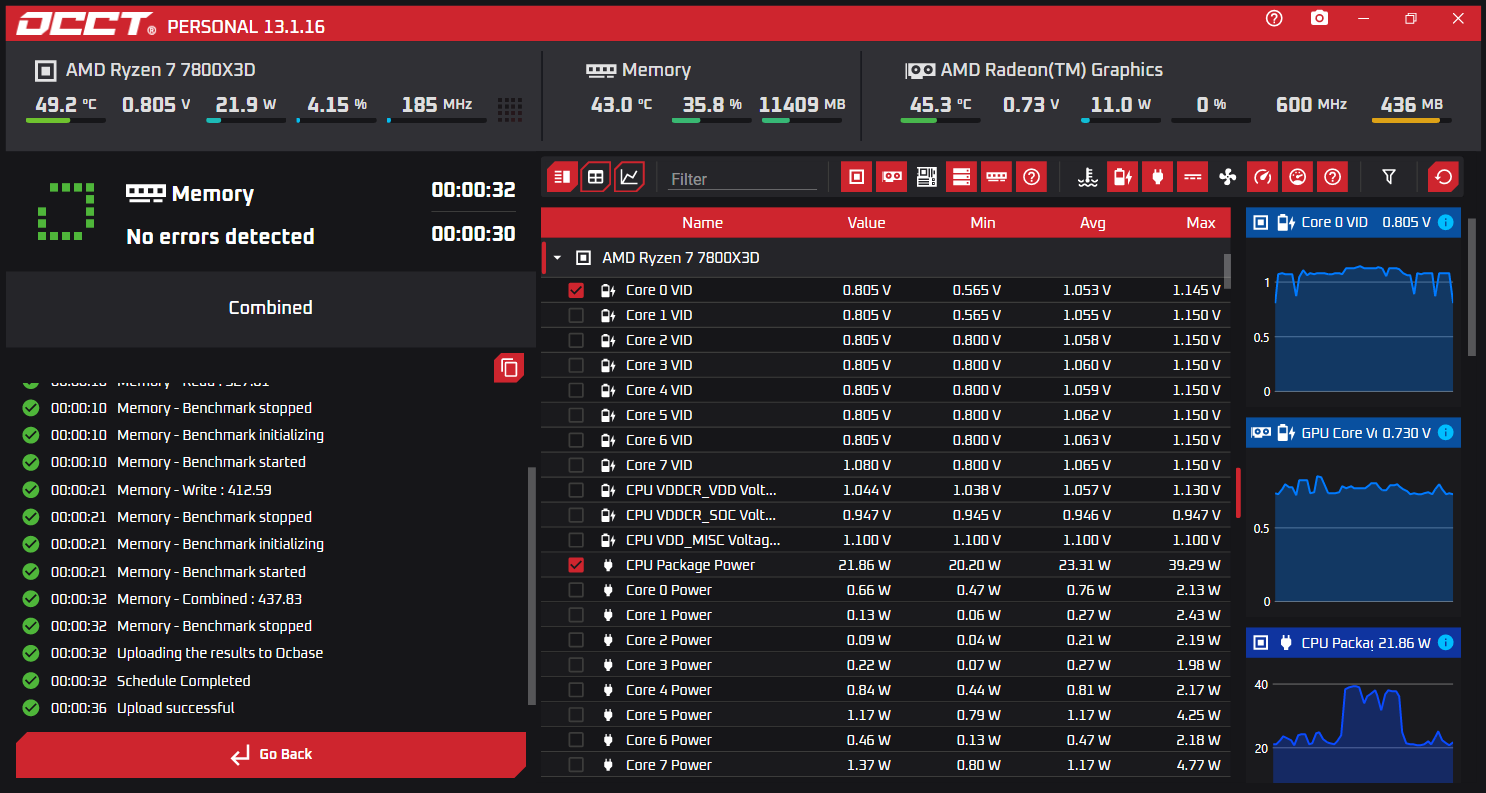
Task: Toggle the motherboard sensor filter icon
Action: point(926,177)
